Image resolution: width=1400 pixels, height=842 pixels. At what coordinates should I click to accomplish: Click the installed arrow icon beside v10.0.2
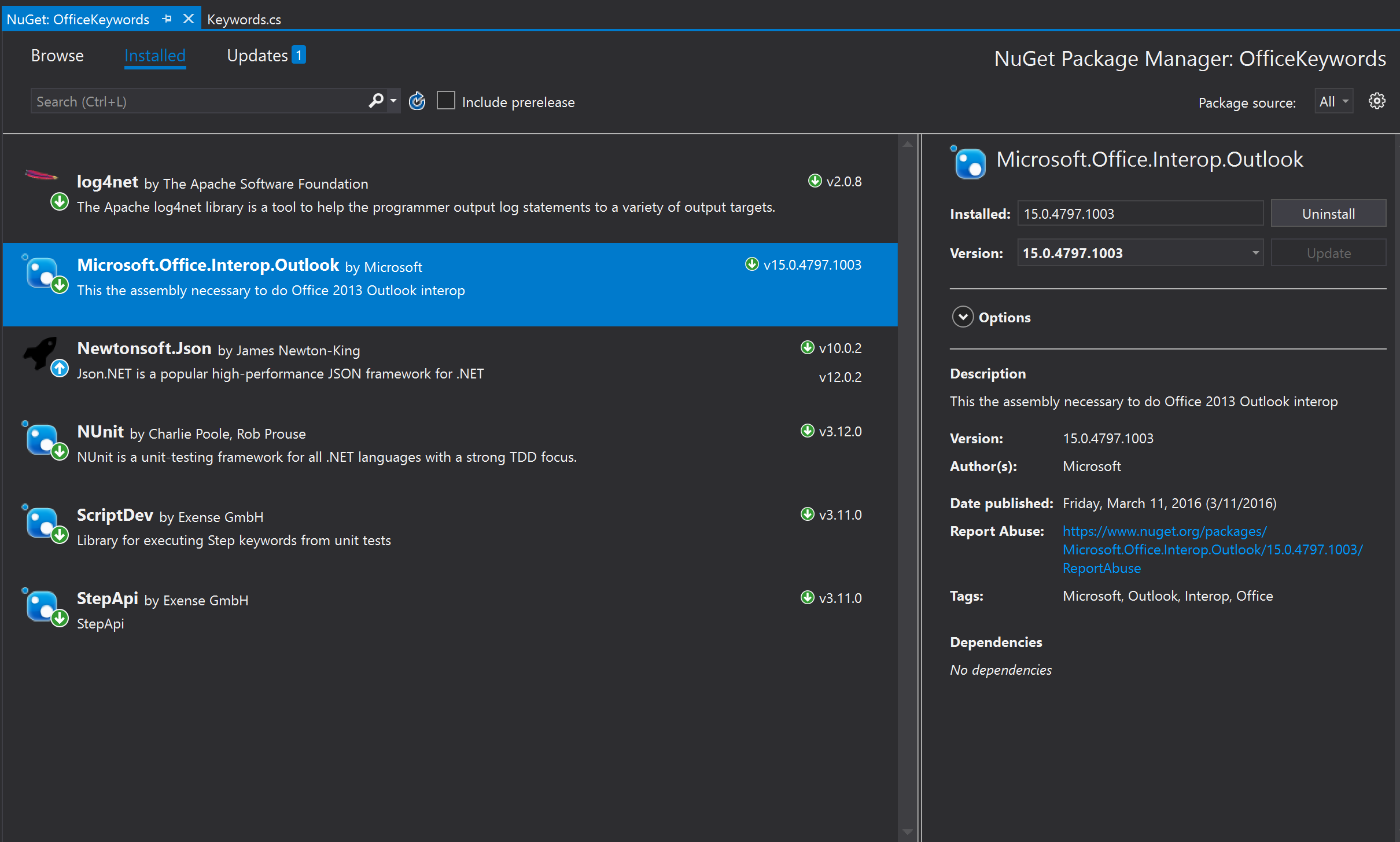(807, 348)
